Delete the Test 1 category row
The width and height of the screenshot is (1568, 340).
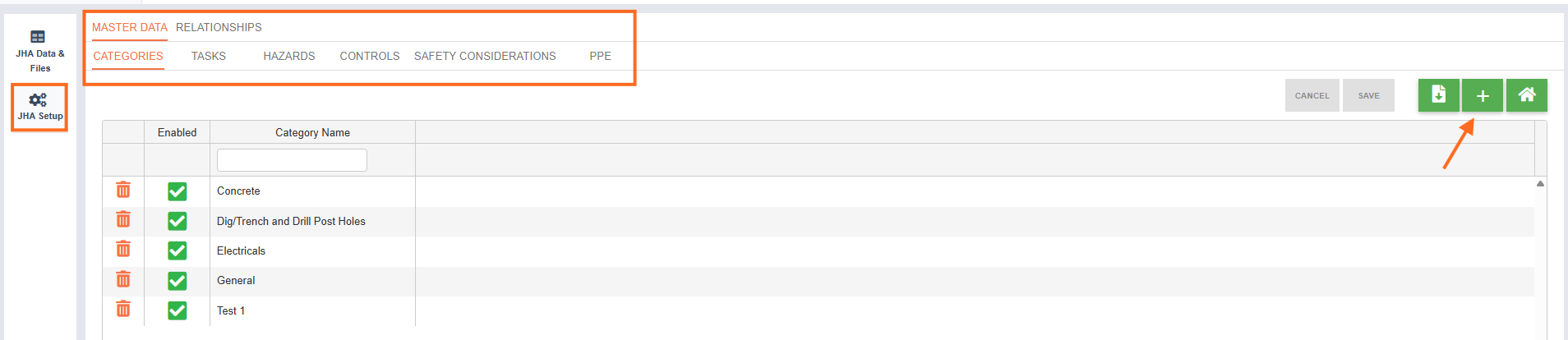pyautogui.click(x=123, y=310)
